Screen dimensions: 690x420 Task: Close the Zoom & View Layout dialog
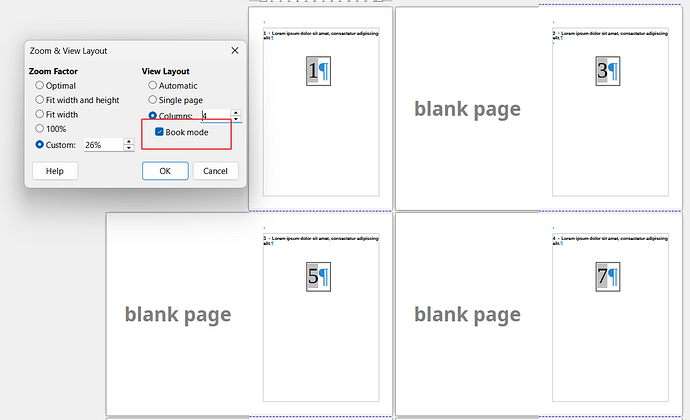(x=235, y=50)
